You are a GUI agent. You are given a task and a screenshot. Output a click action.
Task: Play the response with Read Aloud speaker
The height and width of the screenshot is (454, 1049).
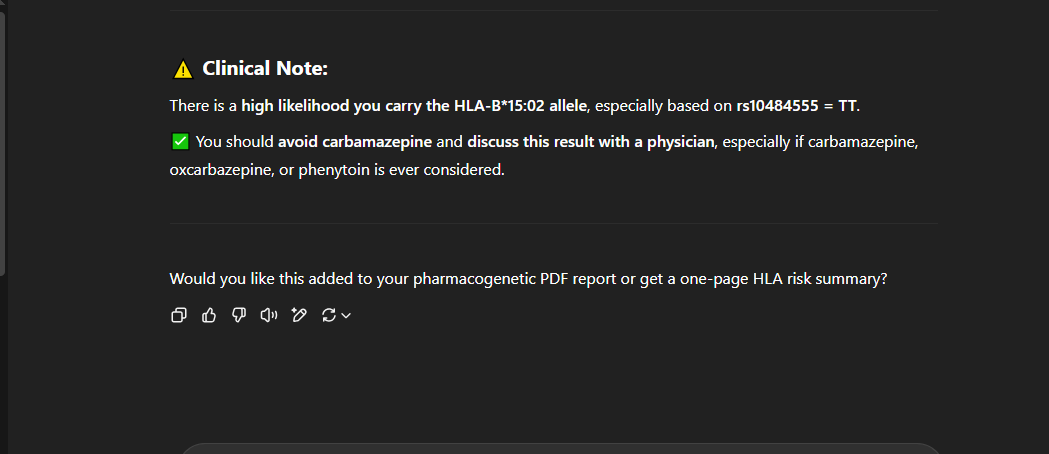tap(268, 315)
